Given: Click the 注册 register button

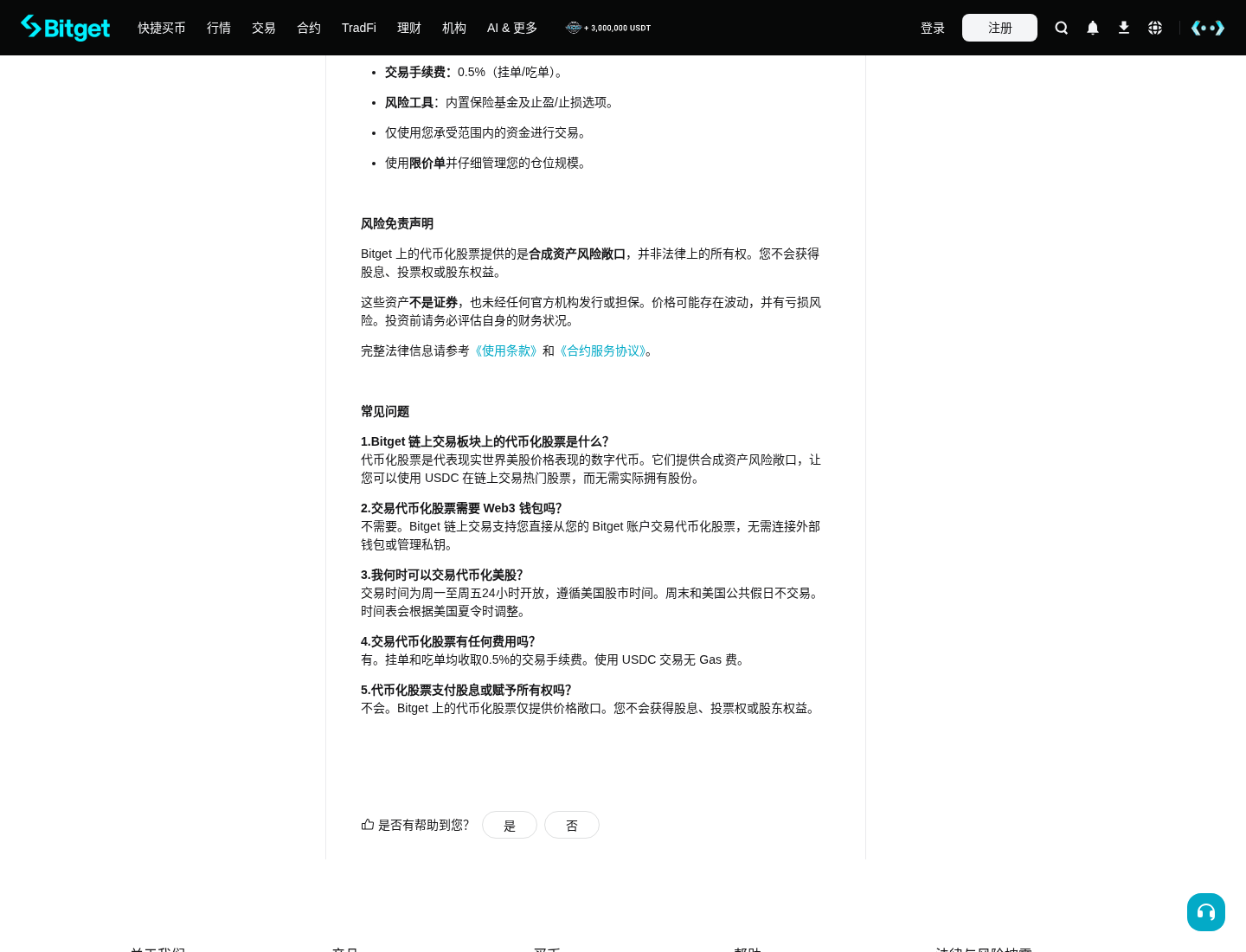Looking at the screenshot, I should 999,28.
